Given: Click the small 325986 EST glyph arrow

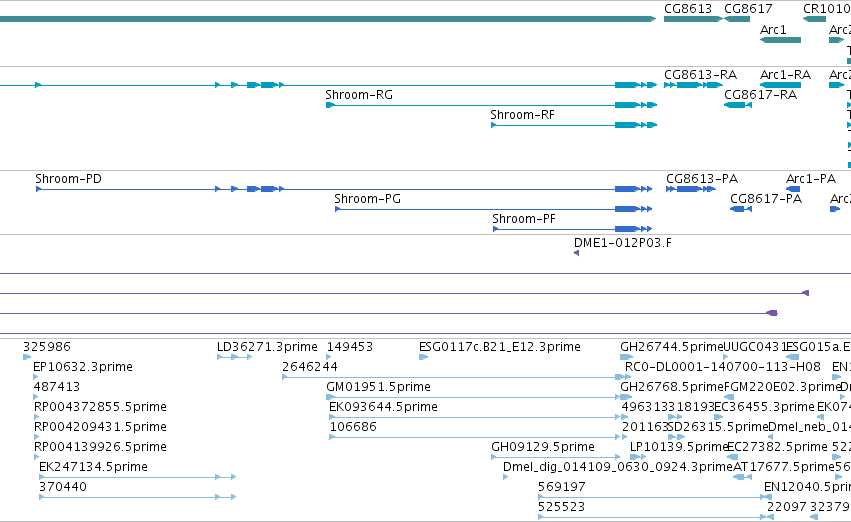Looking at the screenshot, I should pos(27,357).
